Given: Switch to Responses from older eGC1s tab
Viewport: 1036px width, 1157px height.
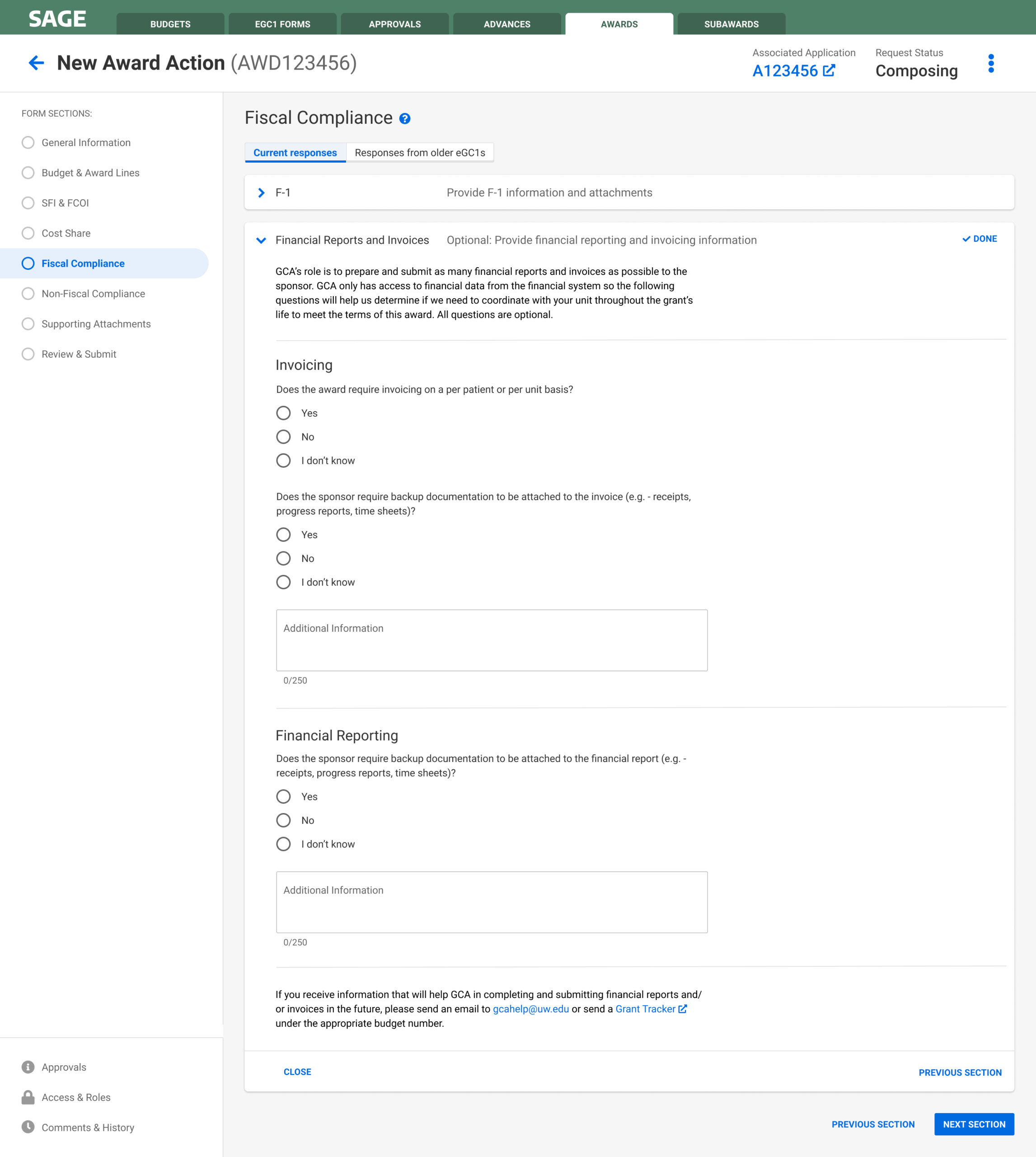Looking at the screenshot, I should 420,153.
